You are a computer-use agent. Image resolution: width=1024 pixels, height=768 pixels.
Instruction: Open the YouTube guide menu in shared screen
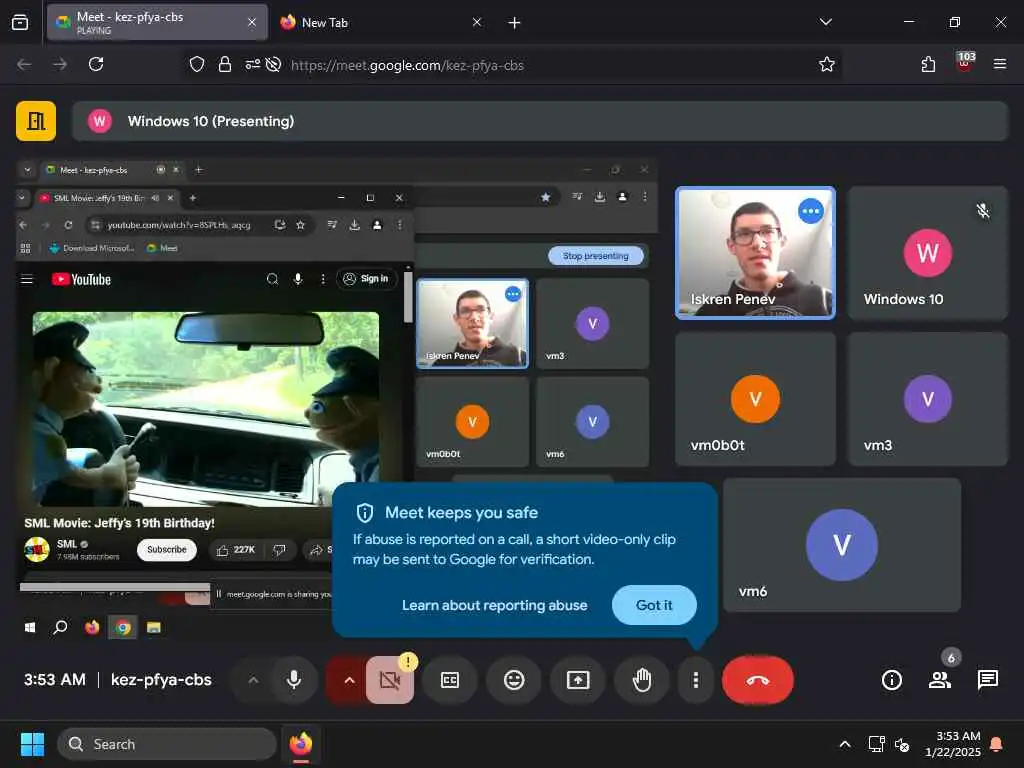[x=27, y=280]
